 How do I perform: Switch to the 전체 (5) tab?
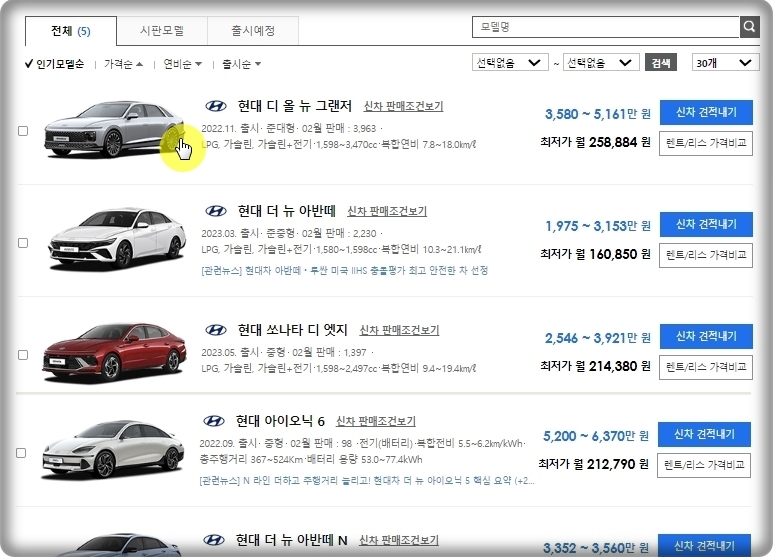tap(71, 31)
